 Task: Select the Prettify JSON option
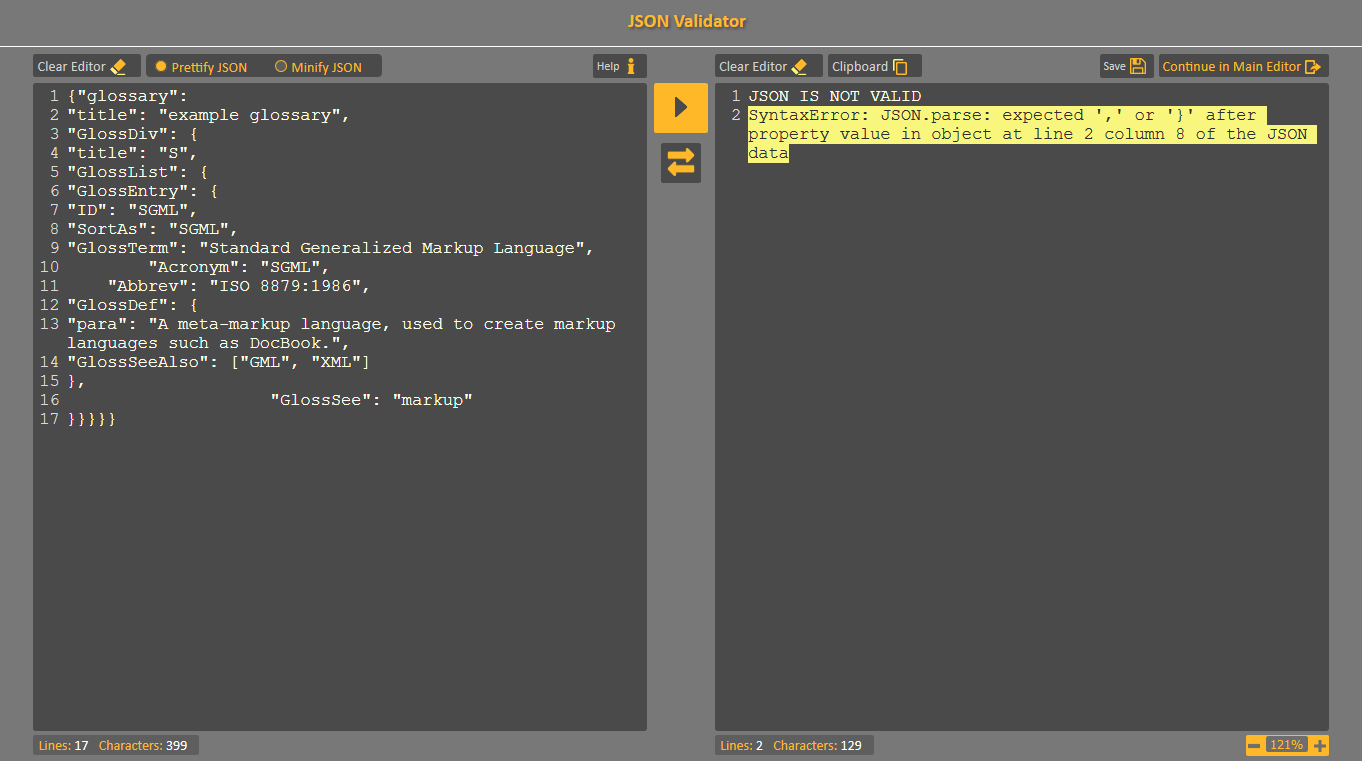point(201,67)
